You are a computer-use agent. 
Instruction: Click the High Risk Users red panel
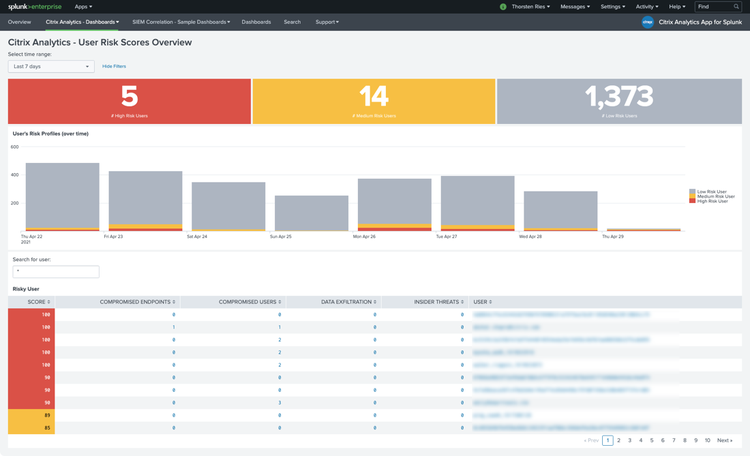(x=129, y=101)
